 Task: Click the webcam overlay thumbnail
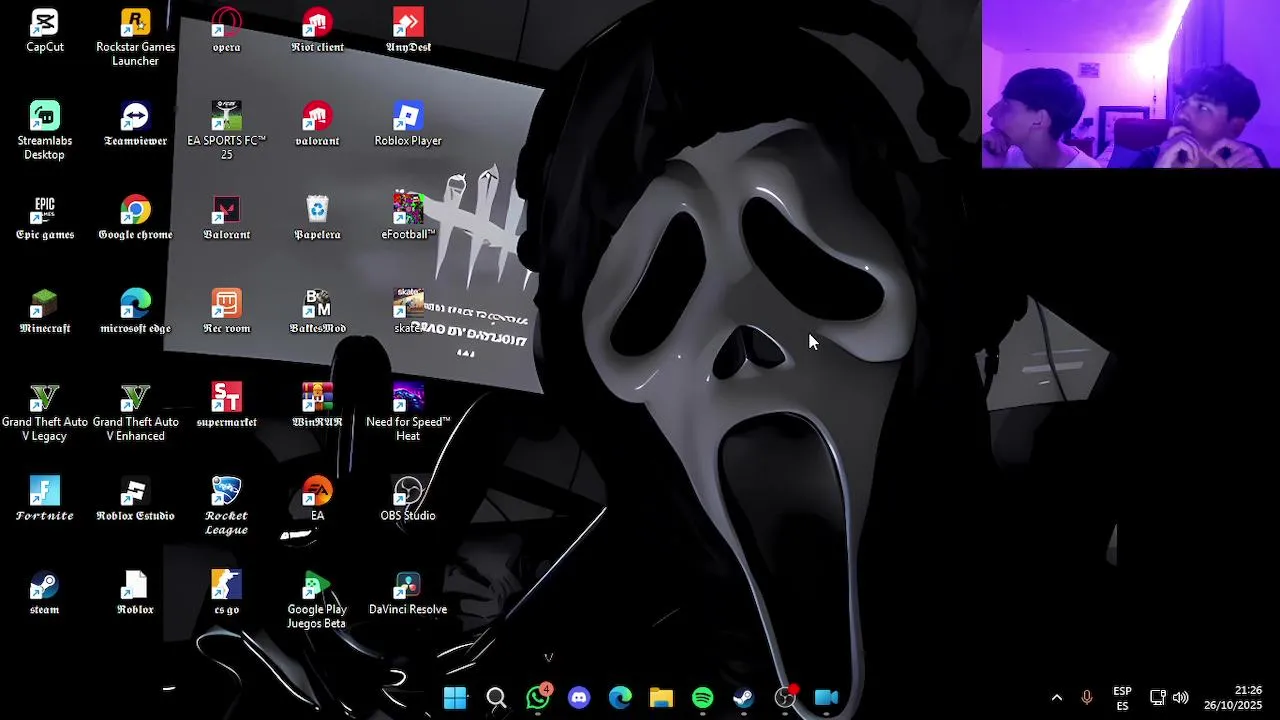tap(1130, 83)
